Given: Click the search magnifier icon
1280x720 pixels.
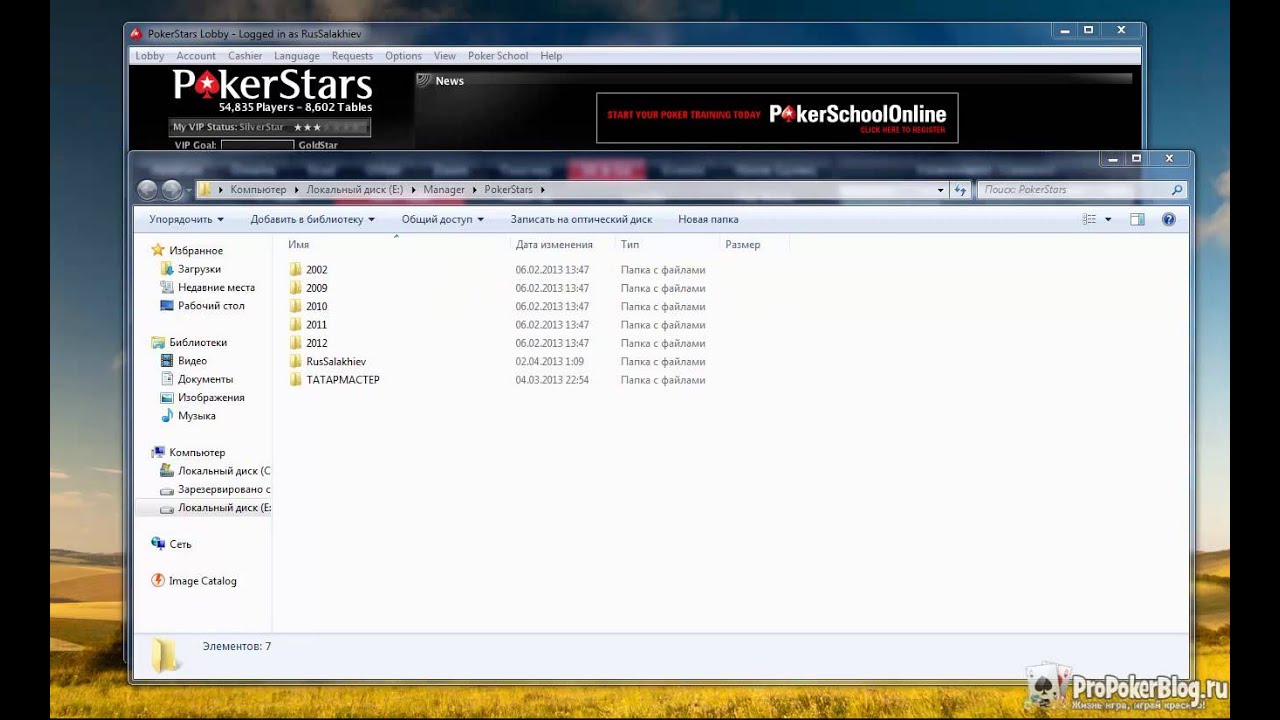Looking at the screenshot, I should point(1177,190).
